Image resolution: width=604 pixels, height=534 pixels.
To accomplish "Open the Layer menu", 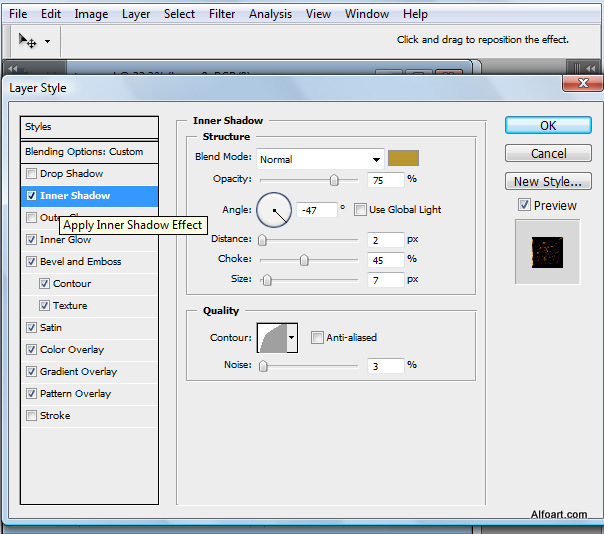I will pos(136,14).
